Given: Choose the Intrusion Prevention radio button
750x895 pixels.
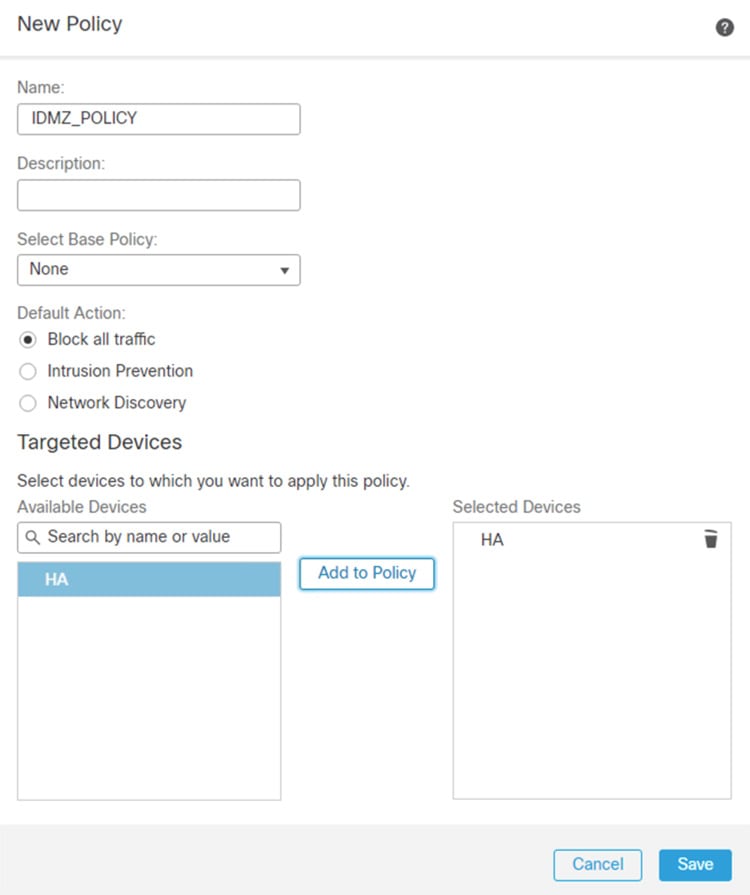Looking at the screenshot, I should click(x=27, y=372).
